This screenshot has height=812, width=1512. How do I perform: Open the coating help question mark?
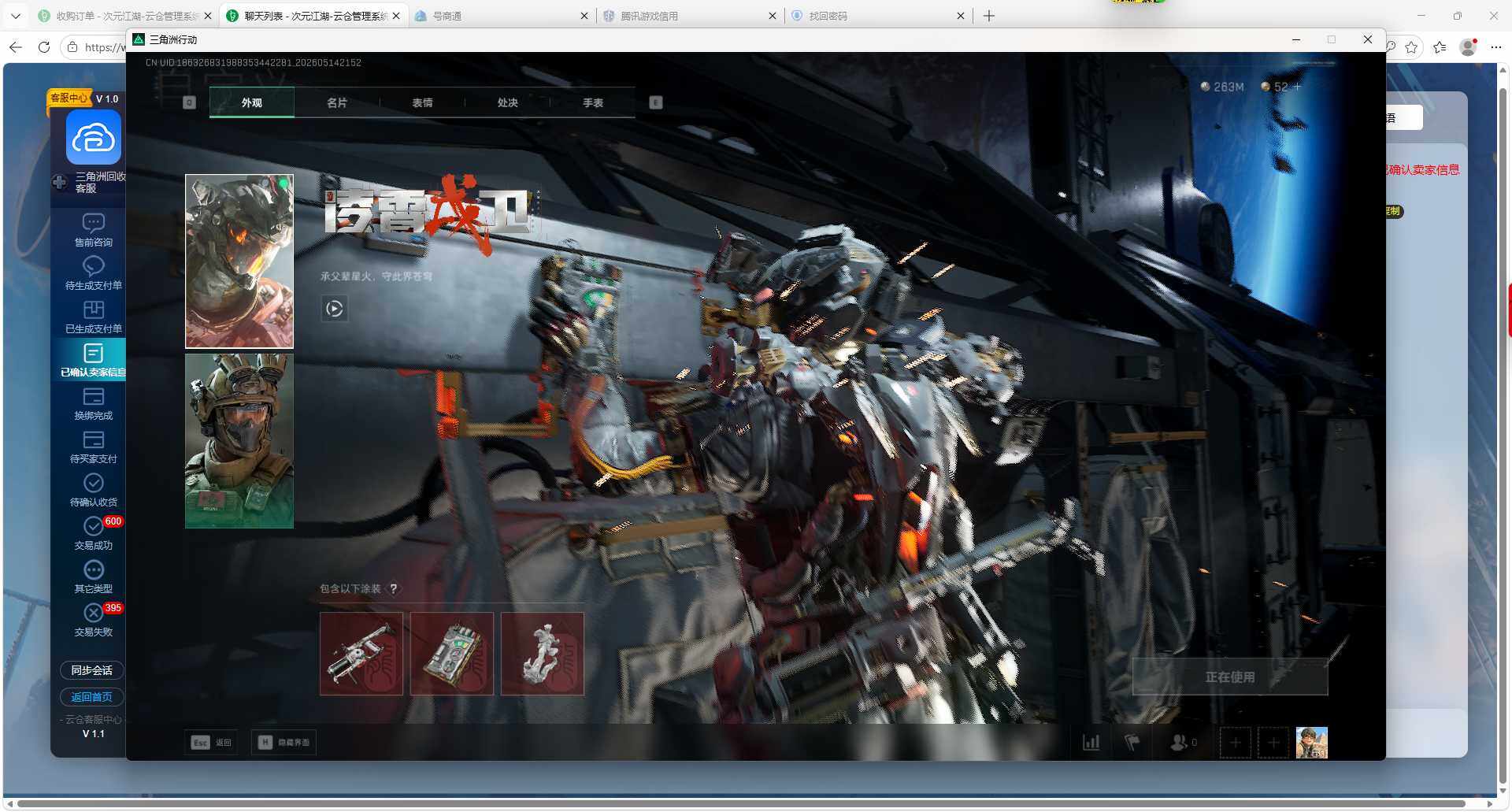(x=393, y=588)
